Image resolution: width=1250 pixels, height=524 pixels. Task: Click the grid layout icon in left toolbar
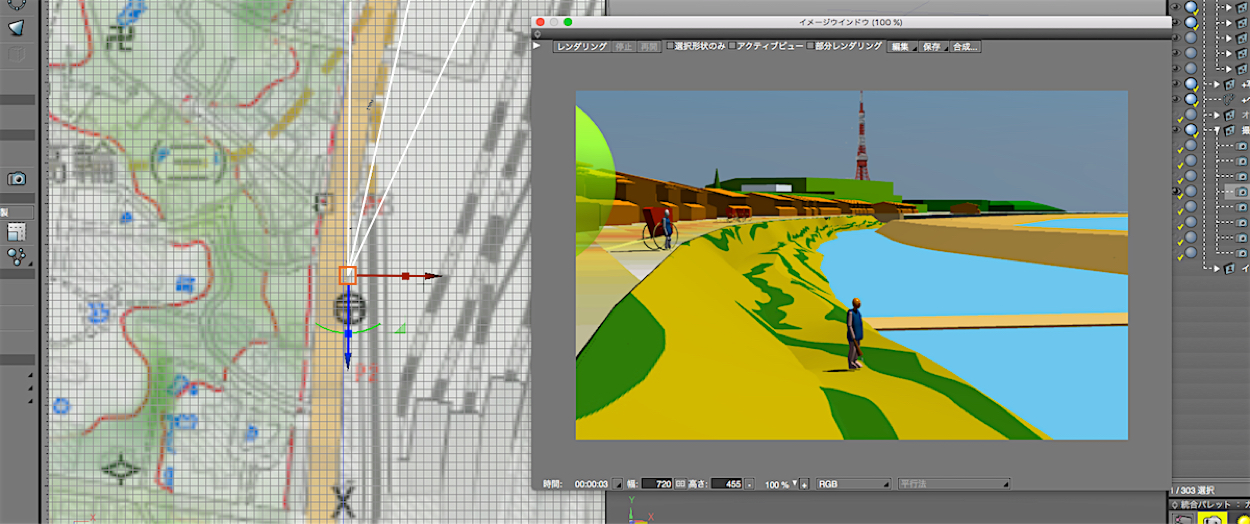pyautogui.click(x=16, y=231)
